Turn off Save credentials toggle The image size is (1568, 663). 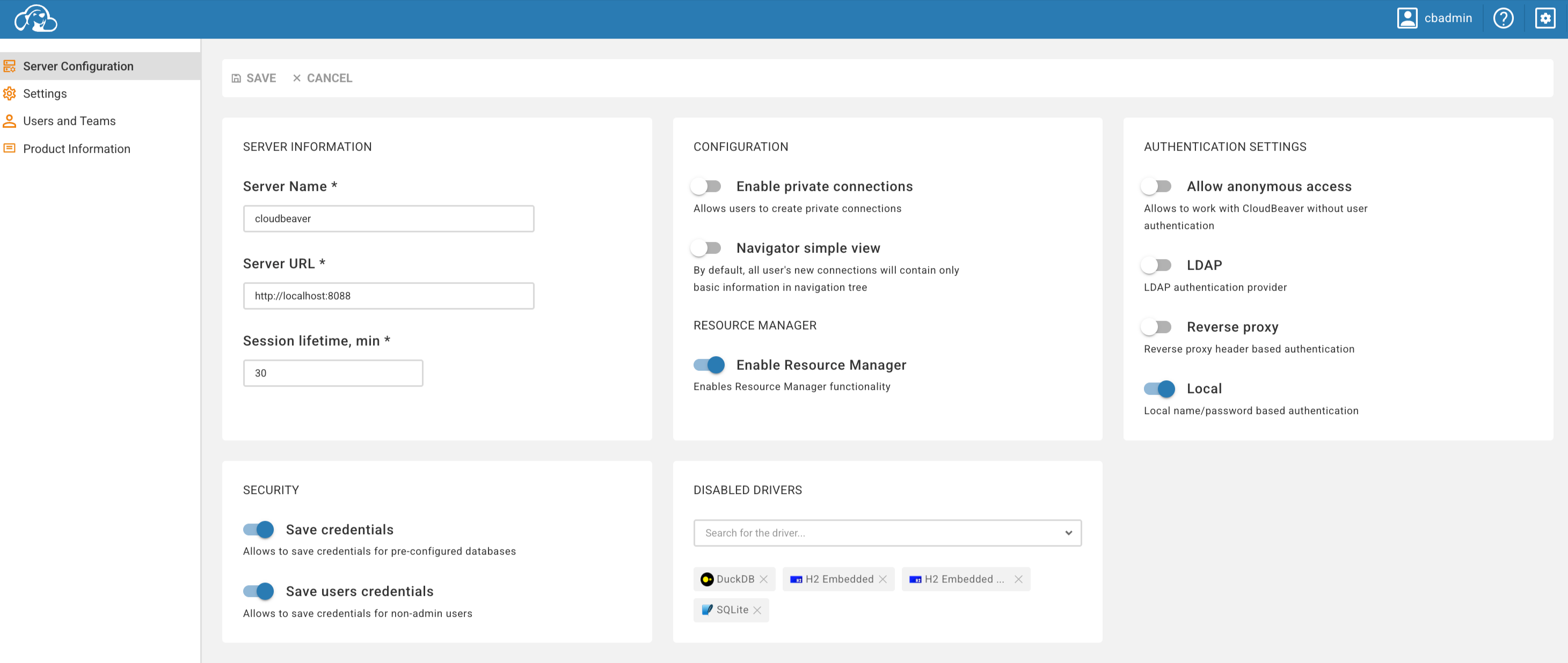click(259, 530)
